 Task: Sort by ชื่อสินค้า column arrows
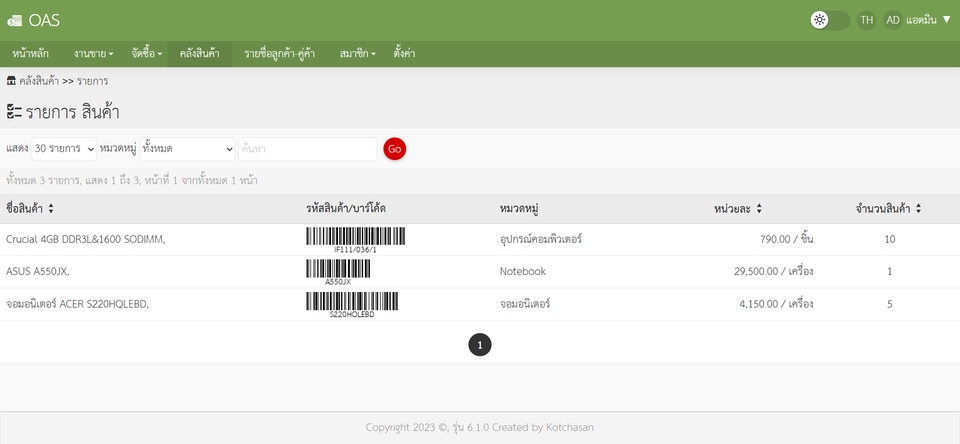click(x=51, y=209)
